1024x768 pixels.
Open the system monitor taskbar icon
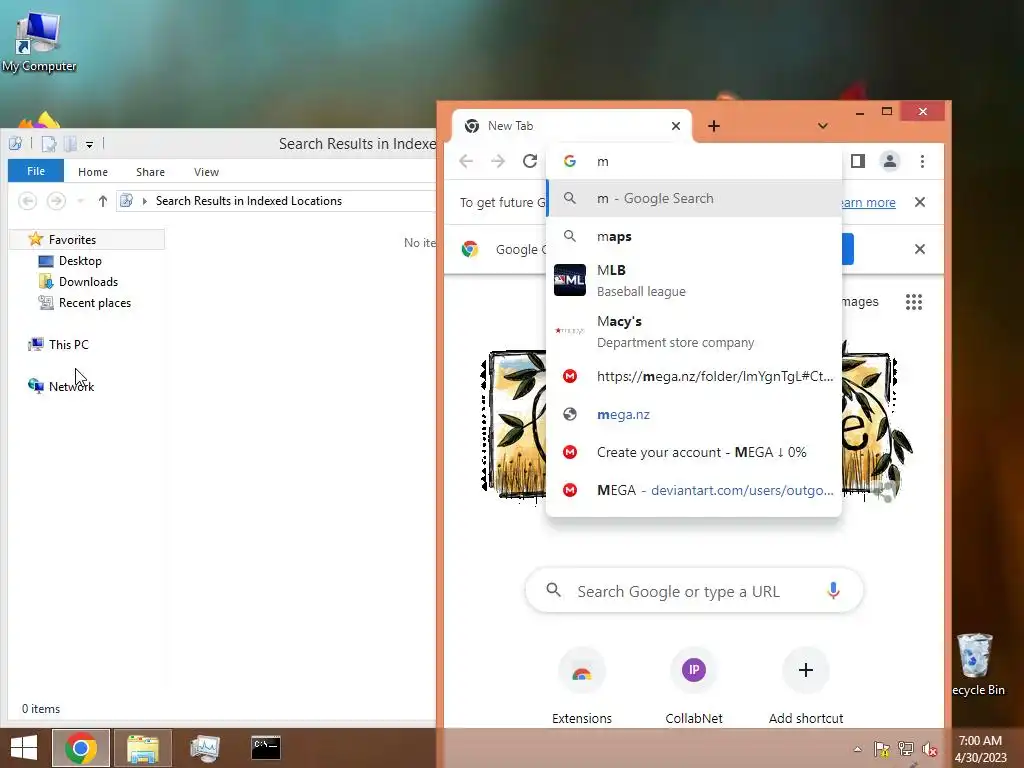coord(204,748)
